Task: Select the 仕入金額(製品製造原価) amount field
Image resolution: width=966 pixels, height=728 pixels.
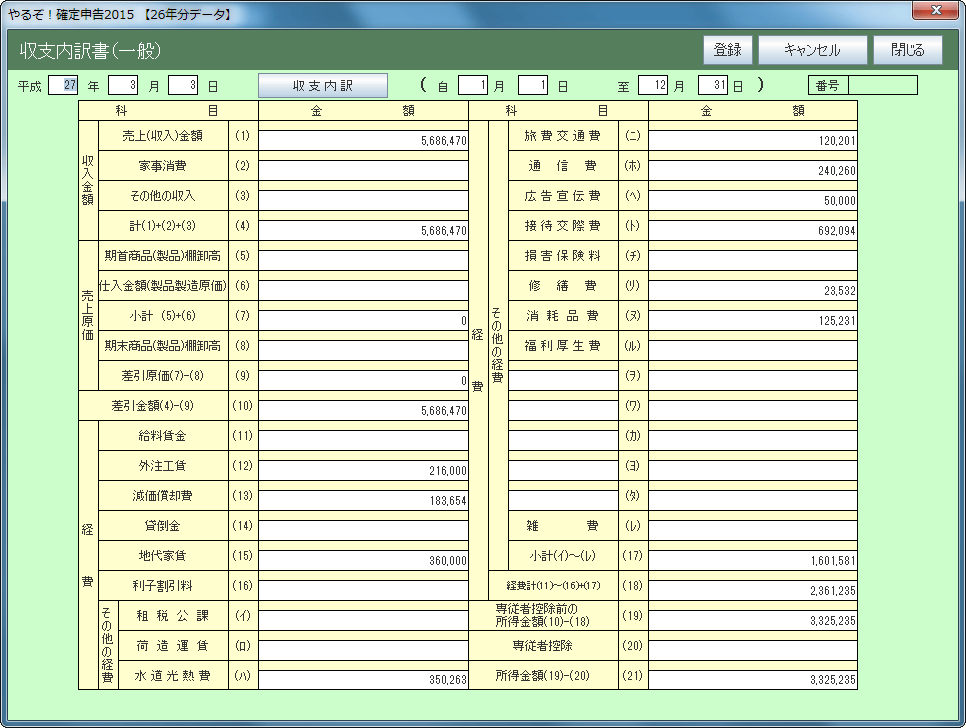Action: point(363,290)
